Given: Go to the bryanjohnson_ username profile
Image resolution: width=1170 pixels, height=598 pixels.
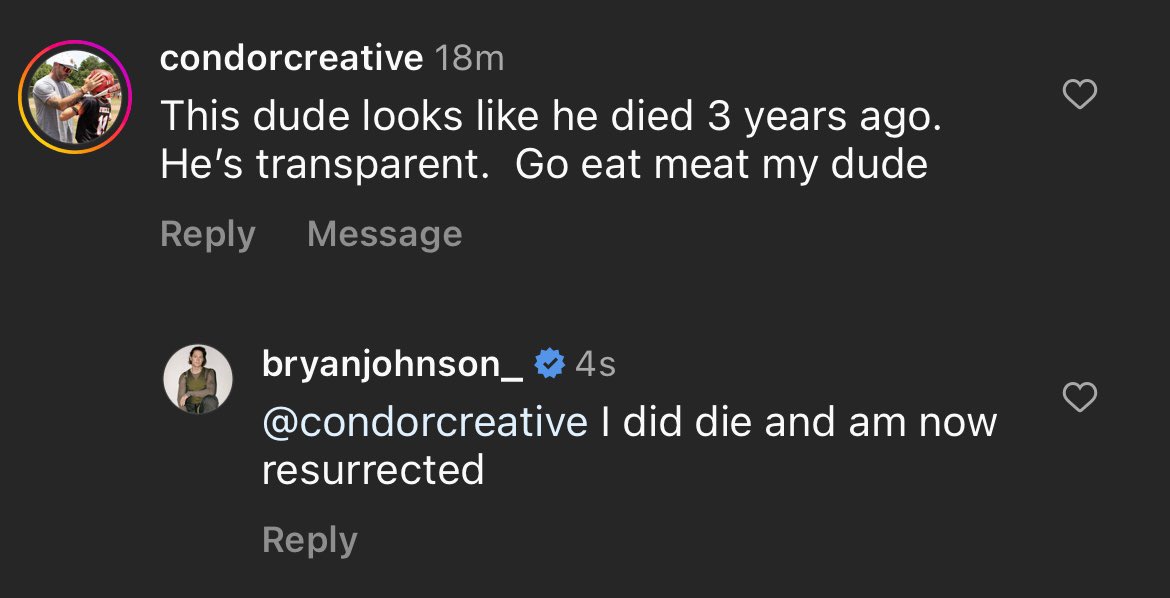Looking at the screenshot, I should click(391, 365).
